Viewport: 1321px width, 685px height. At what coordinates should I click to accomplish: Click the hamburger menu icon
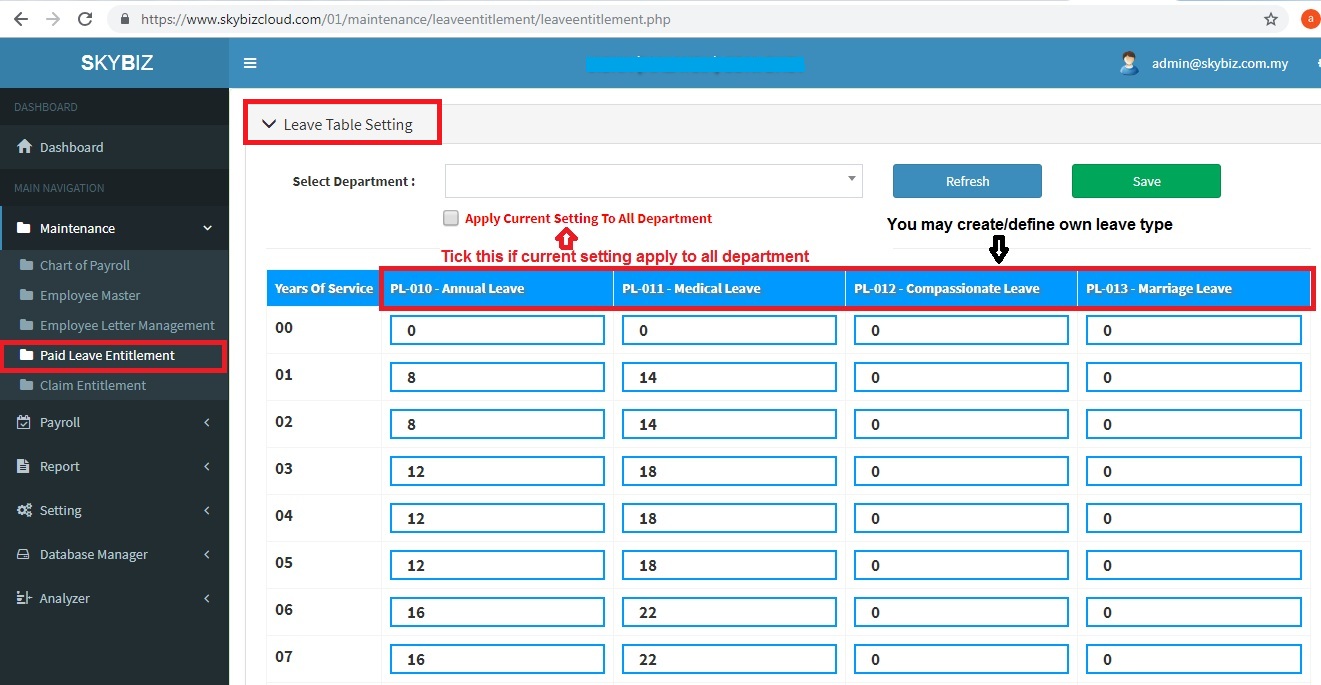tap(250, 63)
